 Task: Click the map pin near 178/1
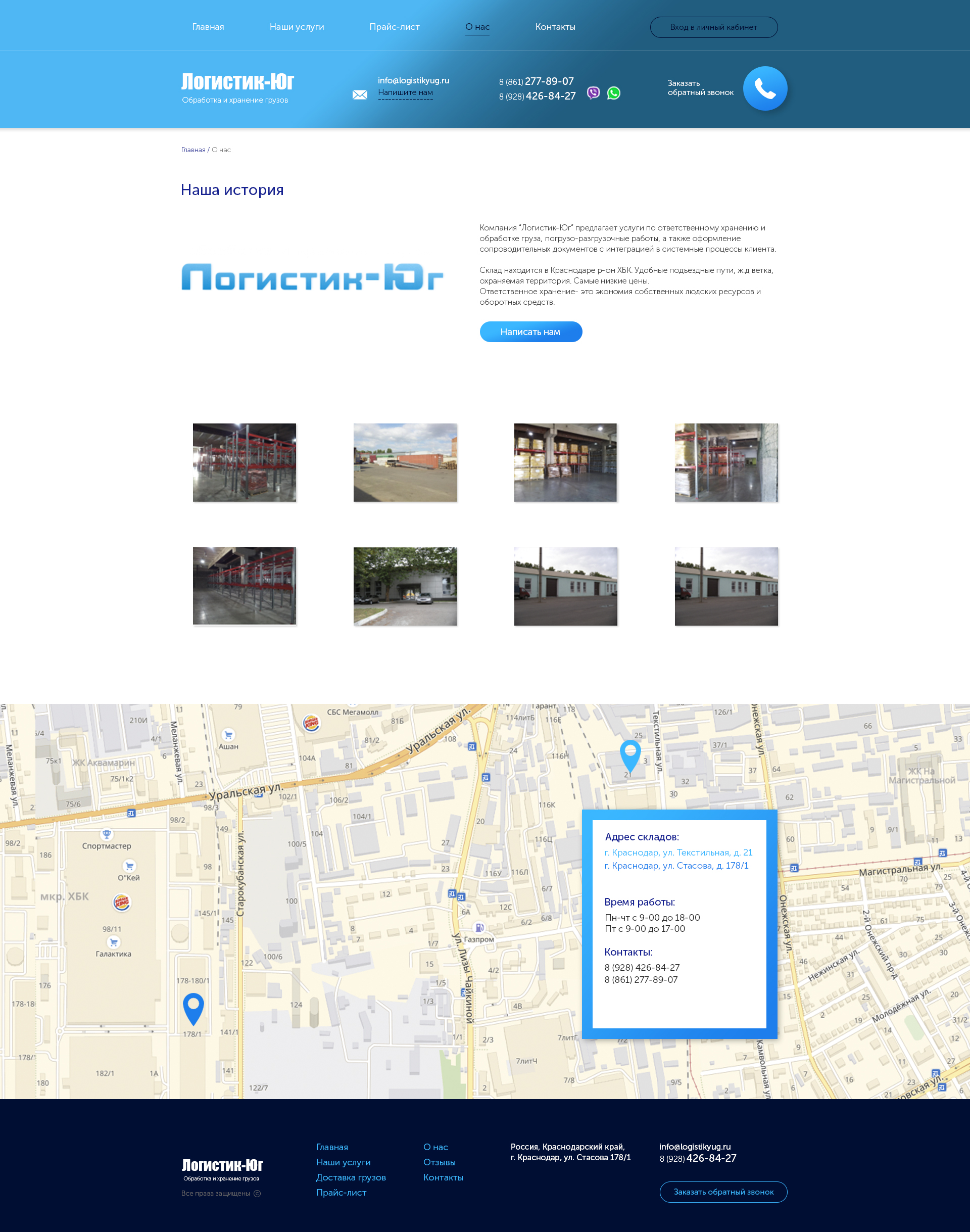[193, 1008]
